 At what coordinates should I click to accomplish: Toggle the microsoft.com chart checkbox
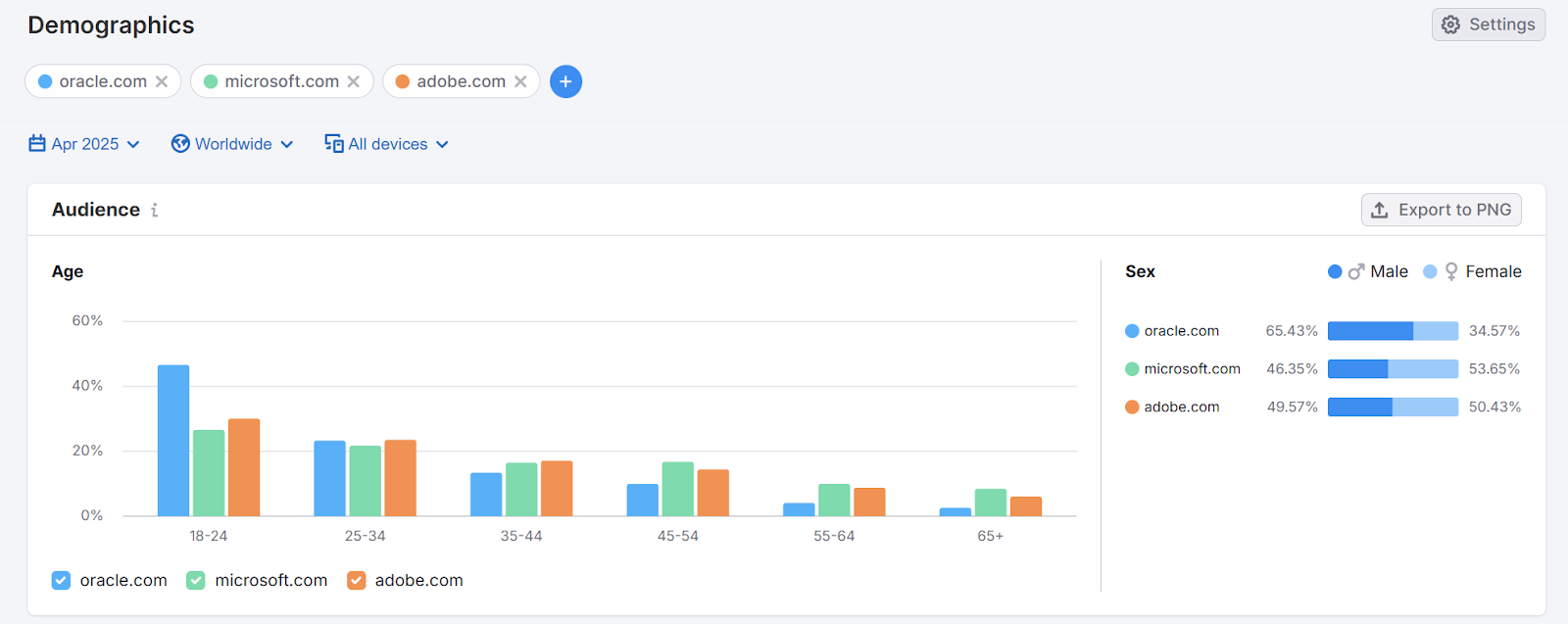tap(196, 581)
